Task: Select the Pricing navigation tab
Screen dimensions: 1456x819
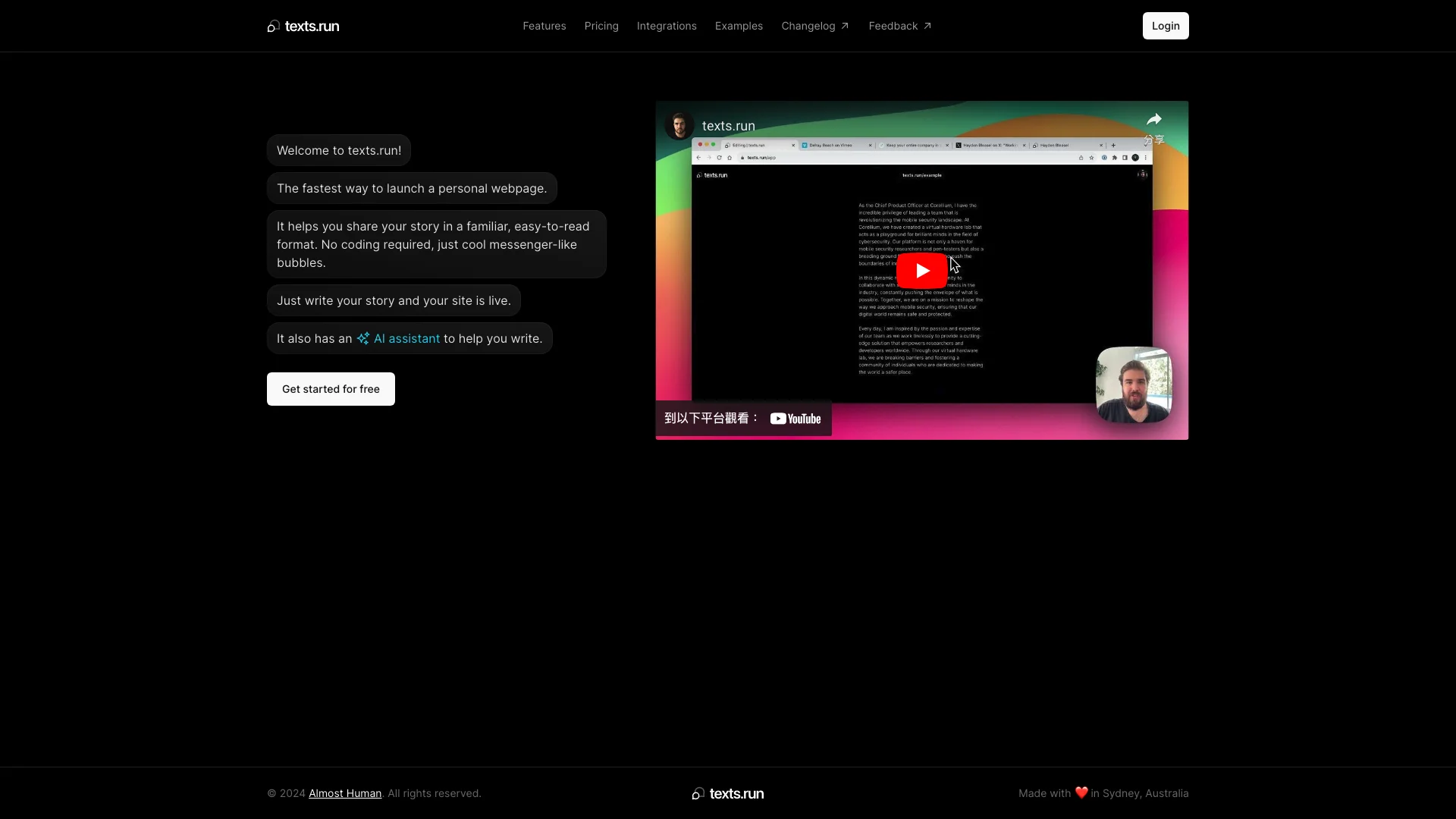Action: [x=601, y=26]
